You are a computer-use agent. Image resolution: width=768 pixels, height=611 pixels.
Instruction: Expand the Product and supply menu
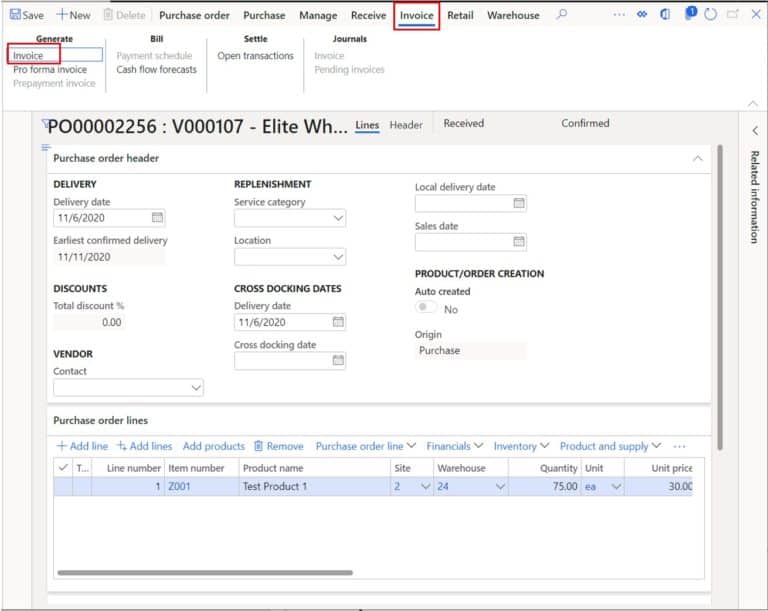pos(610,446)
